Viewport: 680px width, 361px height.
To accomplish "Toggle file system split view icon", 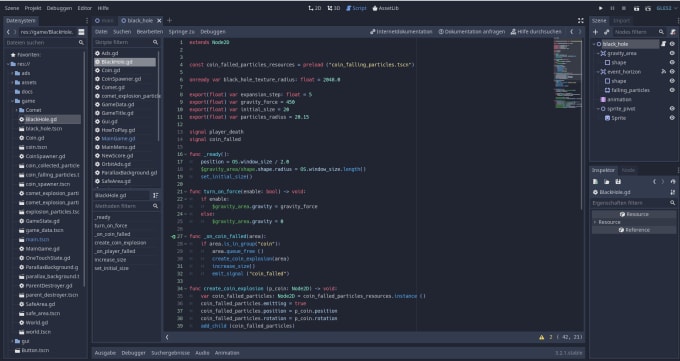I will [x=81, y=32].
